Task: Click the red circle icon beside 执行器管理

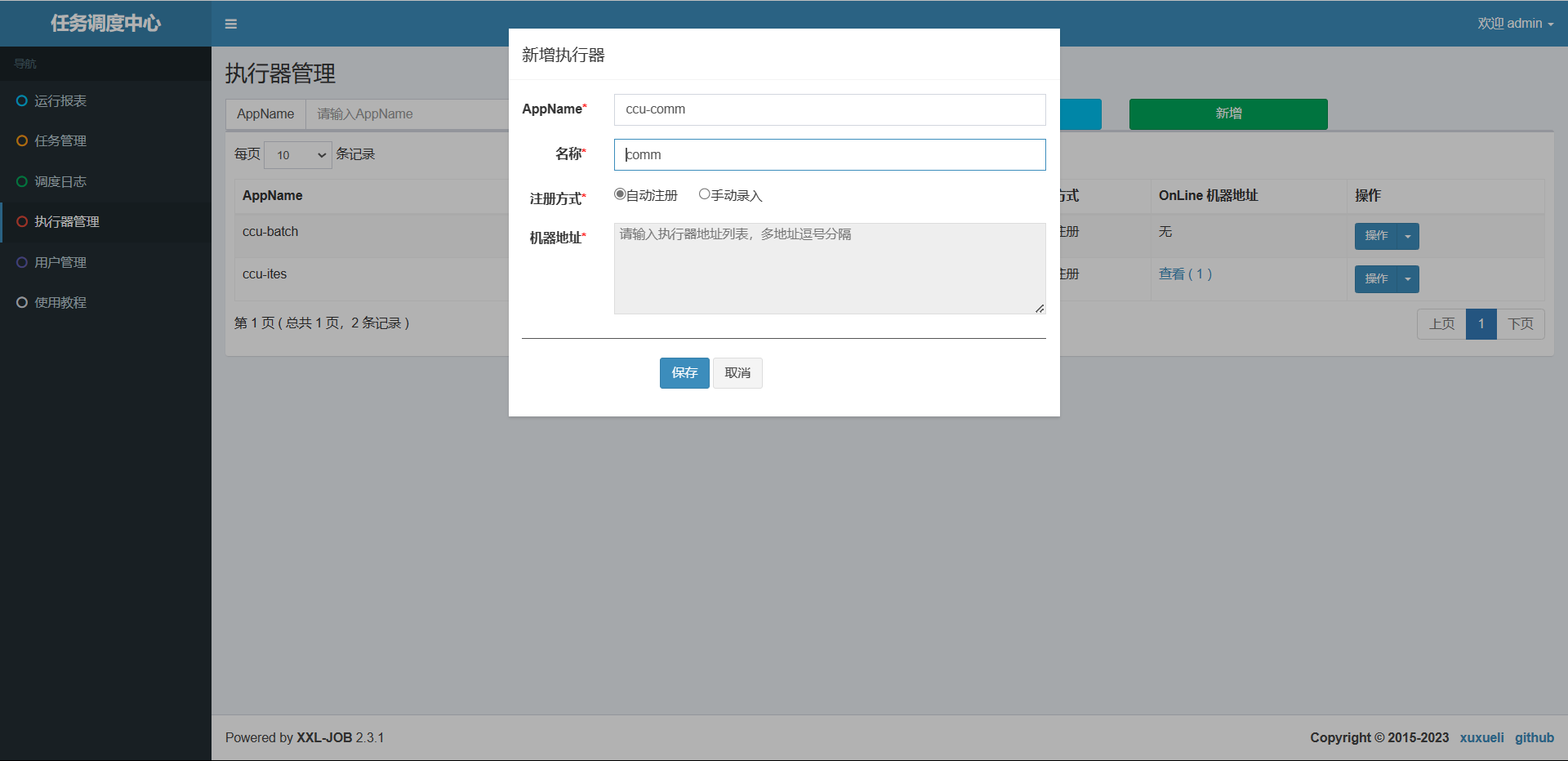Action: pyautogui.click(x=22, y=221)
